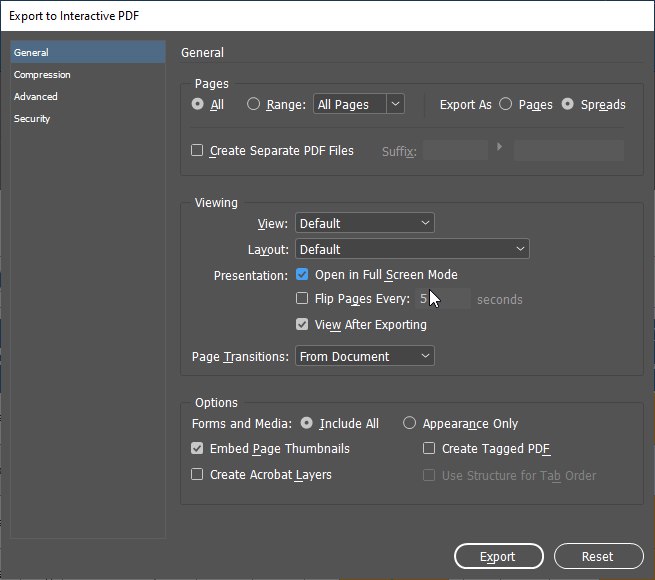Open the Layout dropdown
The width and height of the screenshot is (655, 580).
click(x=412, y=249)
